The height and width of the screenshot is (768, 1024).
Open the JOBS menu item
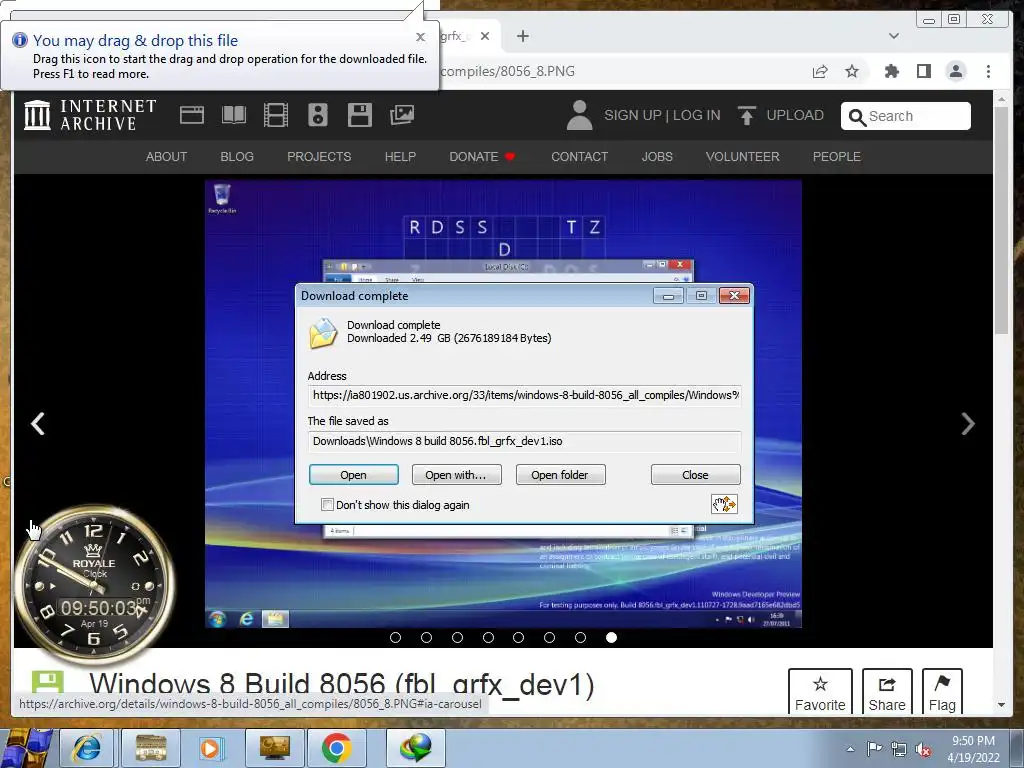click(x=657, y=157)
